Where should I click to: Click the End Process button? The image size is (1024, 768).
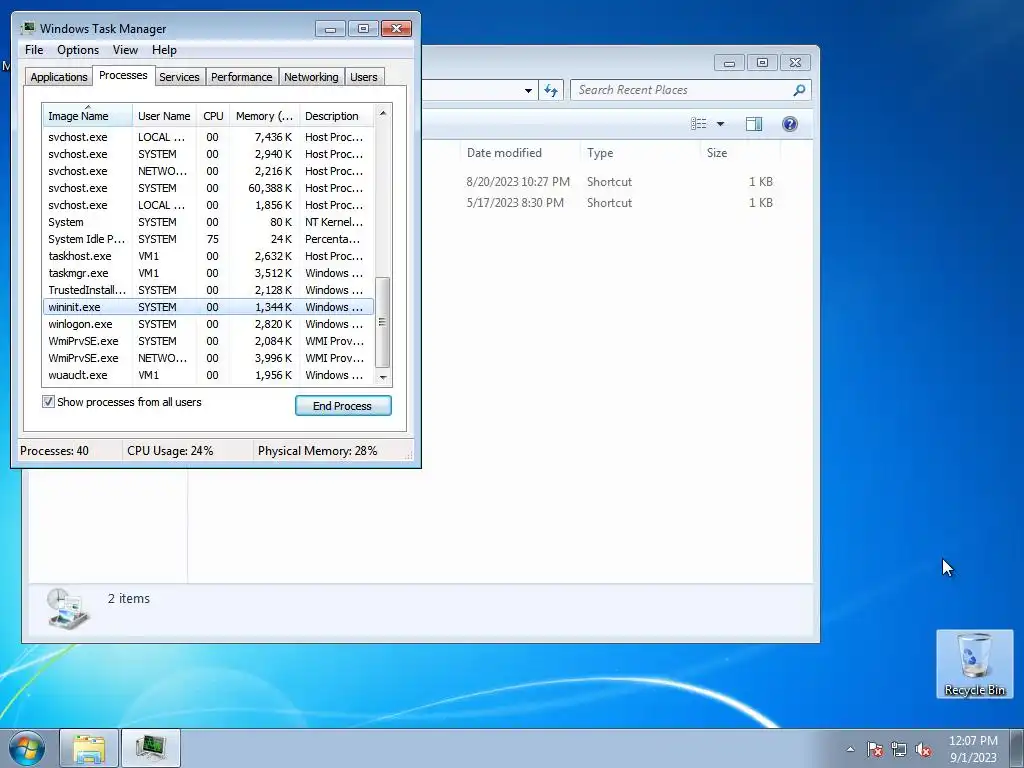click(343, 406)
